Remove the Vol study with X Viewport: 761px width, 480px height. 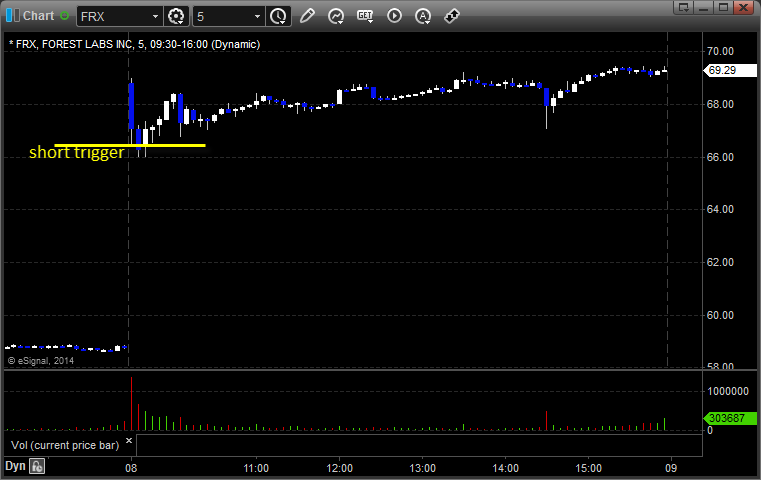point(129,441)
